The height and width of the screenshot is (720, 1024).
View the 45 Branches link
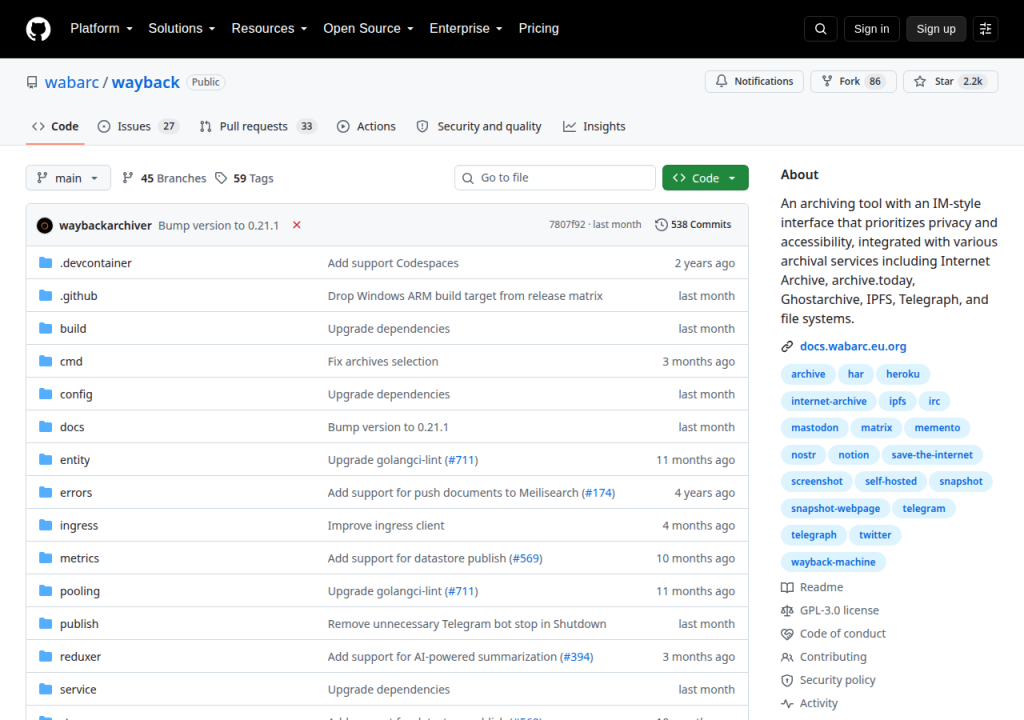click(164, 178)
